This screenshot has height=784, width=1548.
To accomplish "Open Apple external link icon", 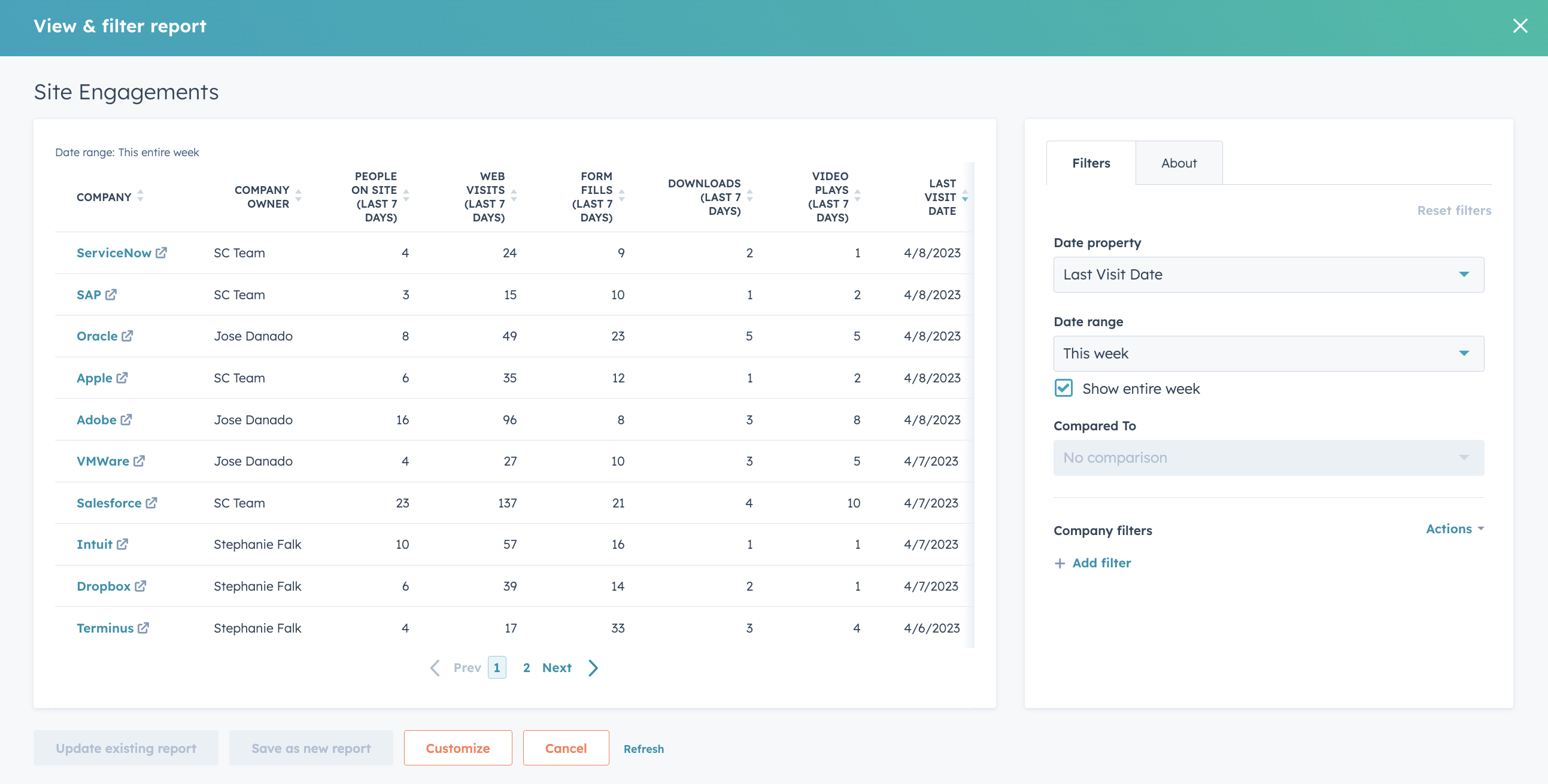I will click(x=122, y=378).
